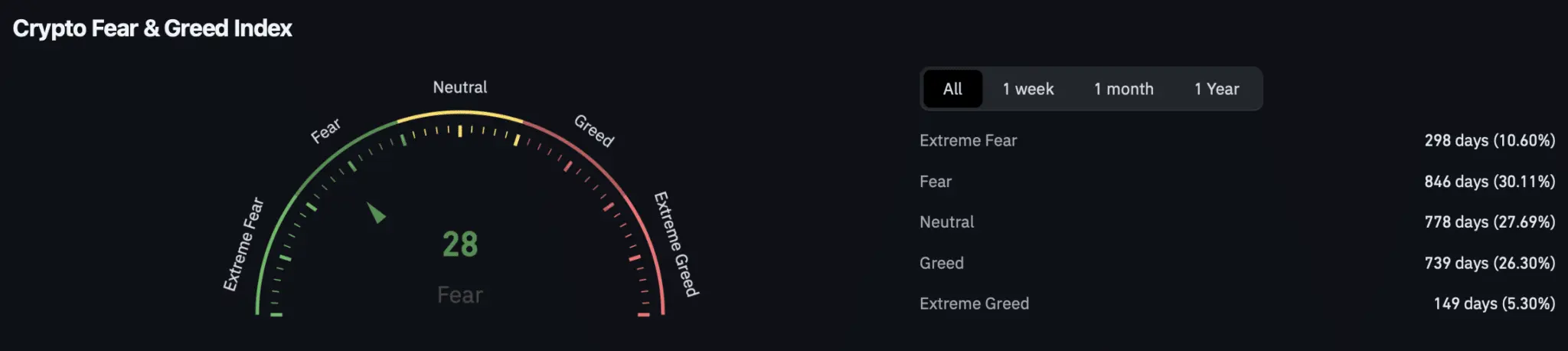Click the Neutral row in statistics list
Viewport: 1568px width, 351px height.
pyautogui.click(x=1237, y=222)
